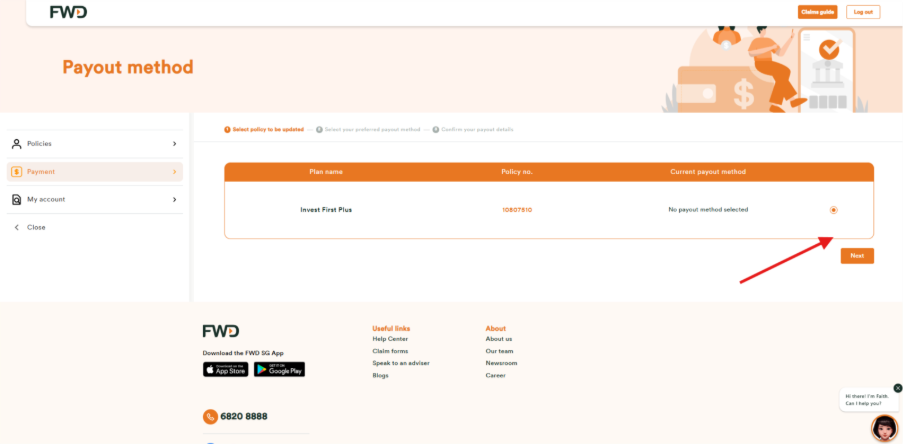Image resolution: width=903 pixels, height=444 pixels.
Task: Open the Faith chatbot avatar
Action: point(884,428)
